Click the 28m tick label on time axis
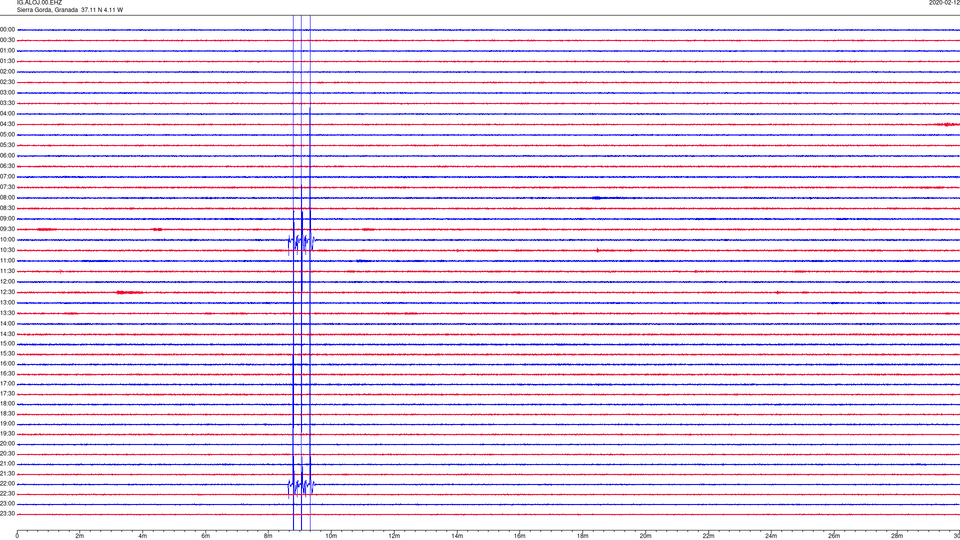The image size is (960, 540). 897,536
